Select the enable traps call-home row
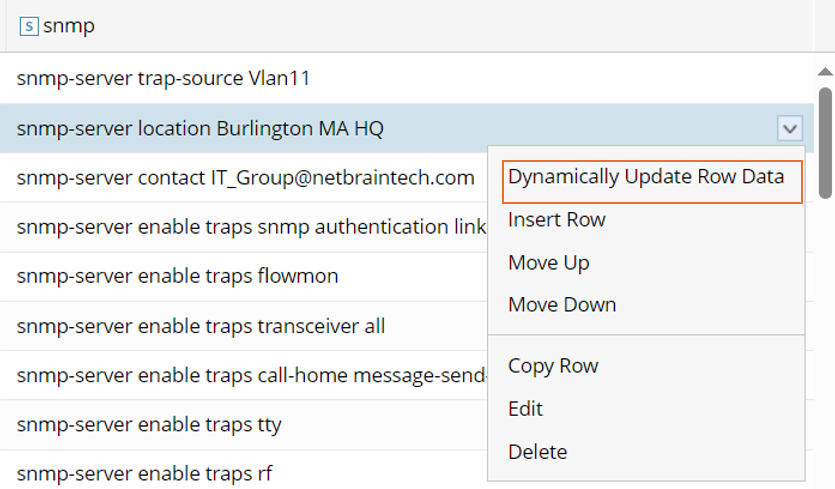The width and height of the screenshot is (835, 489). pyautogui.click(x=250, y=376)
